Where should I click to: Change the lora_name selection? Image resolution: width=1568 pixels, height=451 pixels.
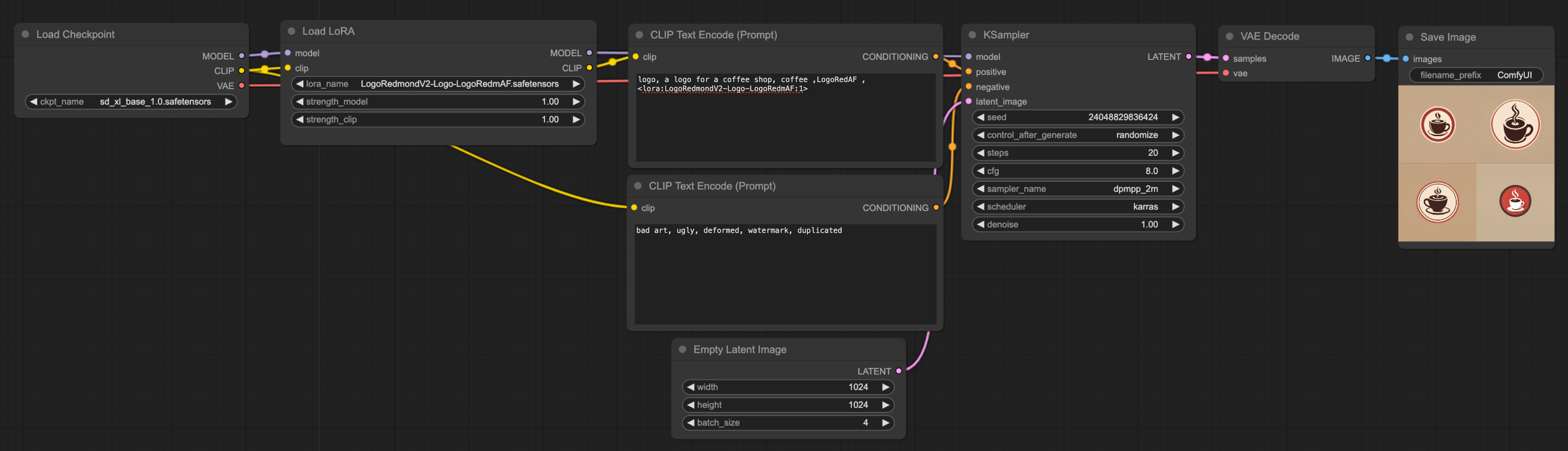(576, 84)
